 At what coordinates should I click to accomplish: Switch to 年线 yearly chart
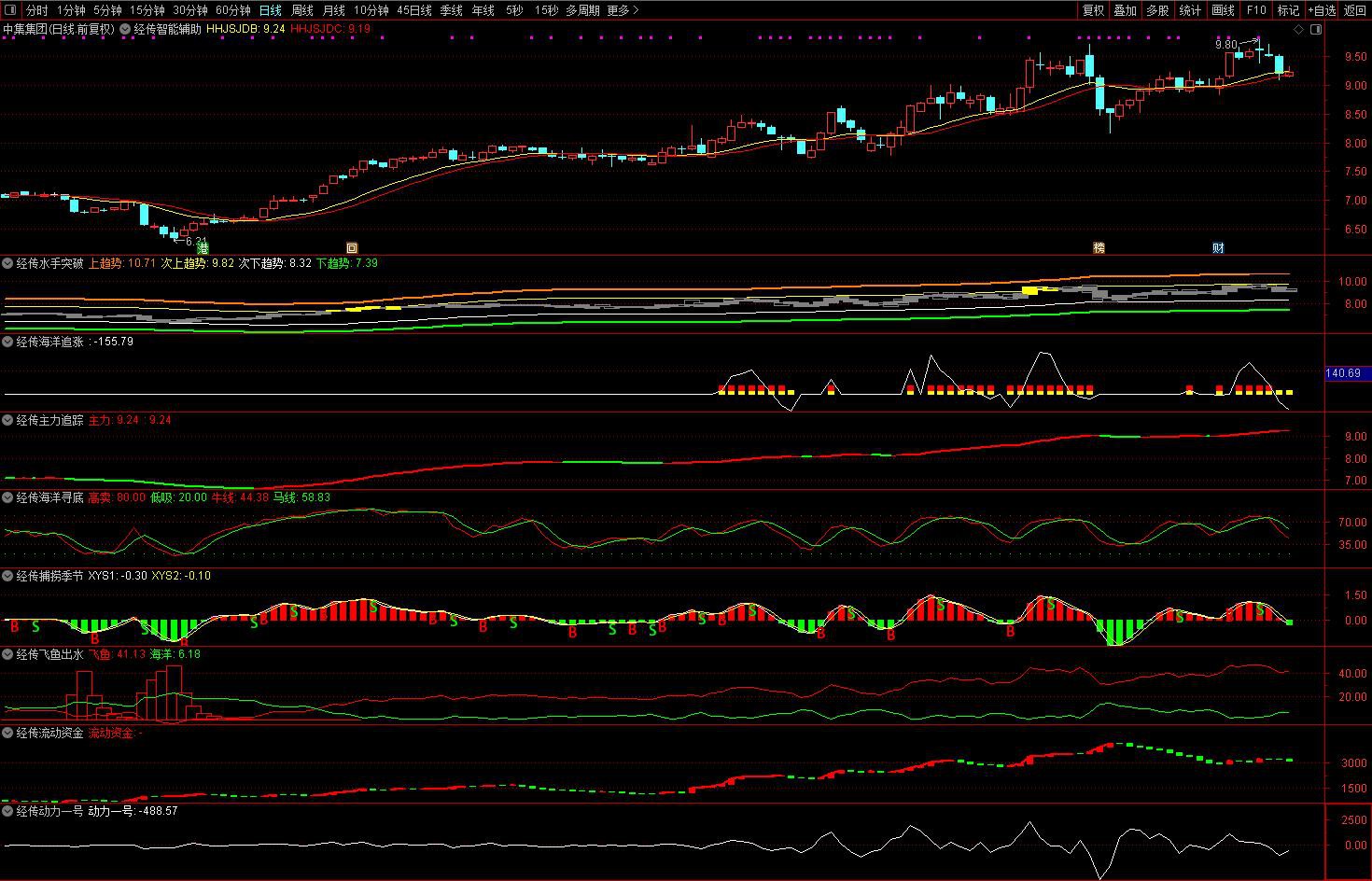click(483, 10)
